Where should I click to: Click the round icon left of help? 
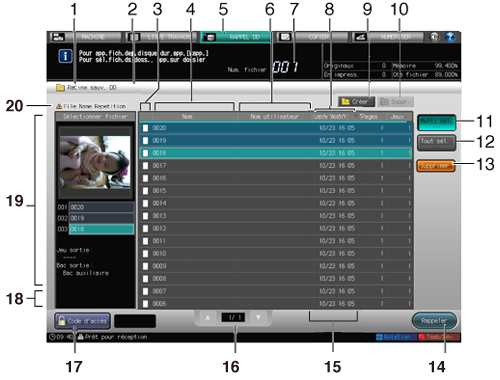coord(434,37)
